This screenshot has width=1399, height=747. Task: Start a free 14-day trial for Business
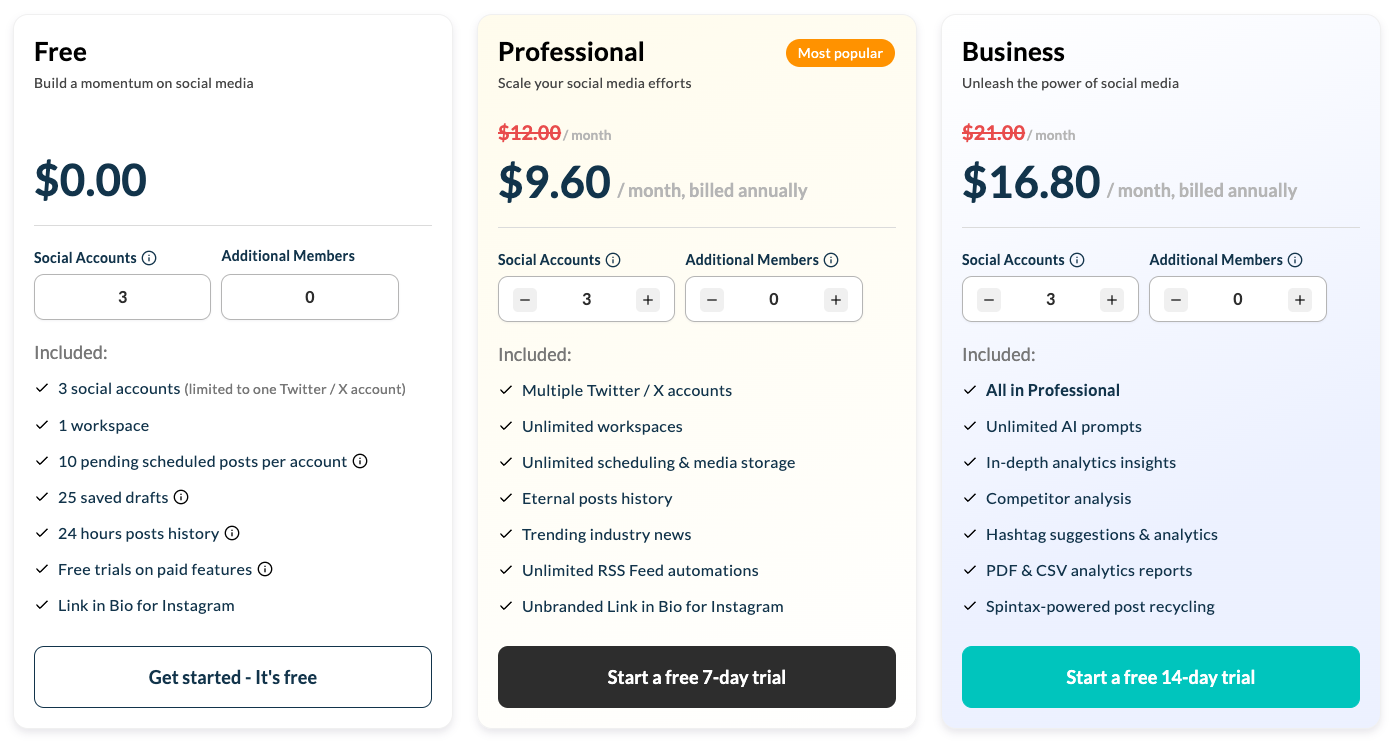coord(1160,677)
